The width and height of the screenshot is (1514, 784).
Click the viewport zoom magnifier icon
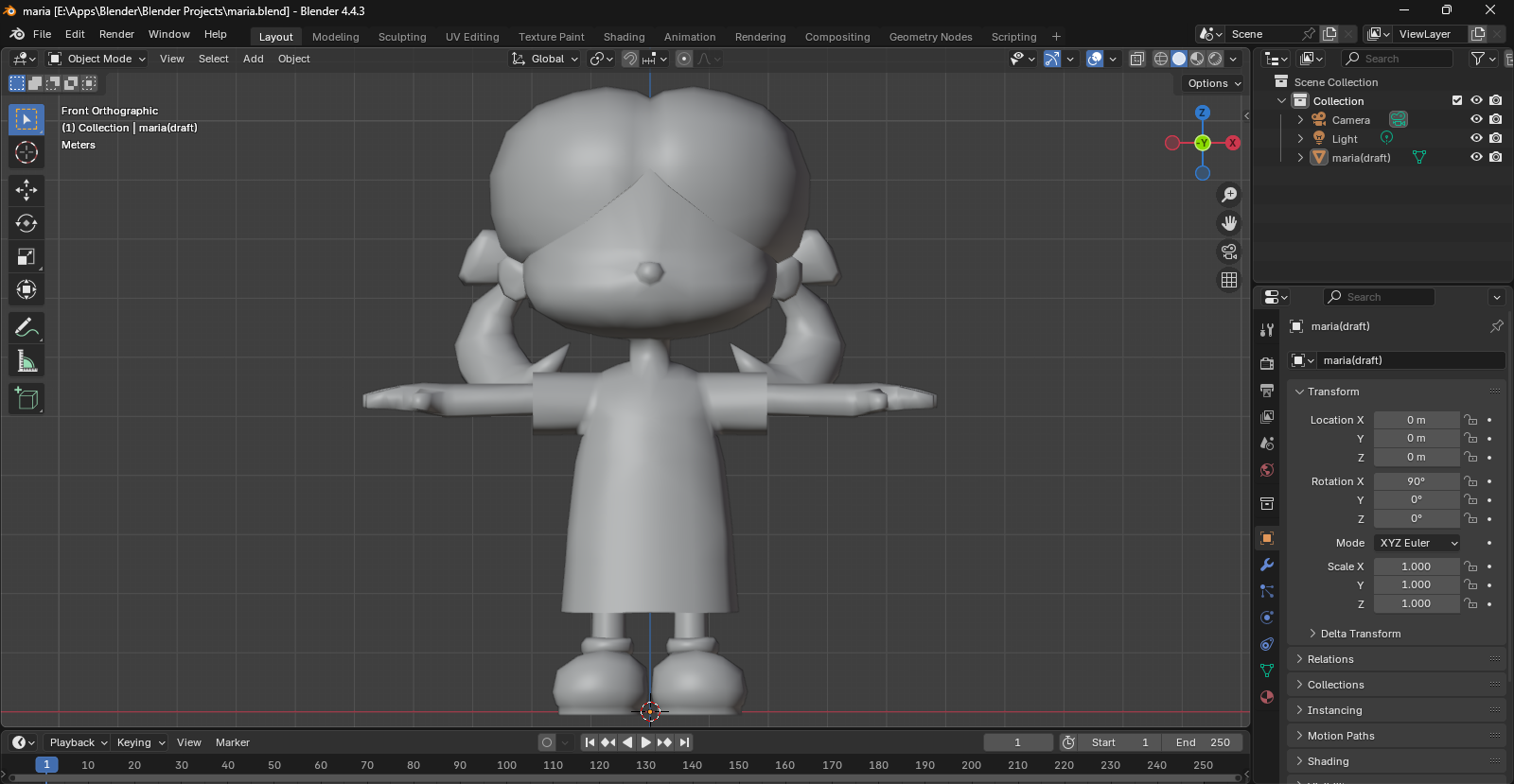1229,195
